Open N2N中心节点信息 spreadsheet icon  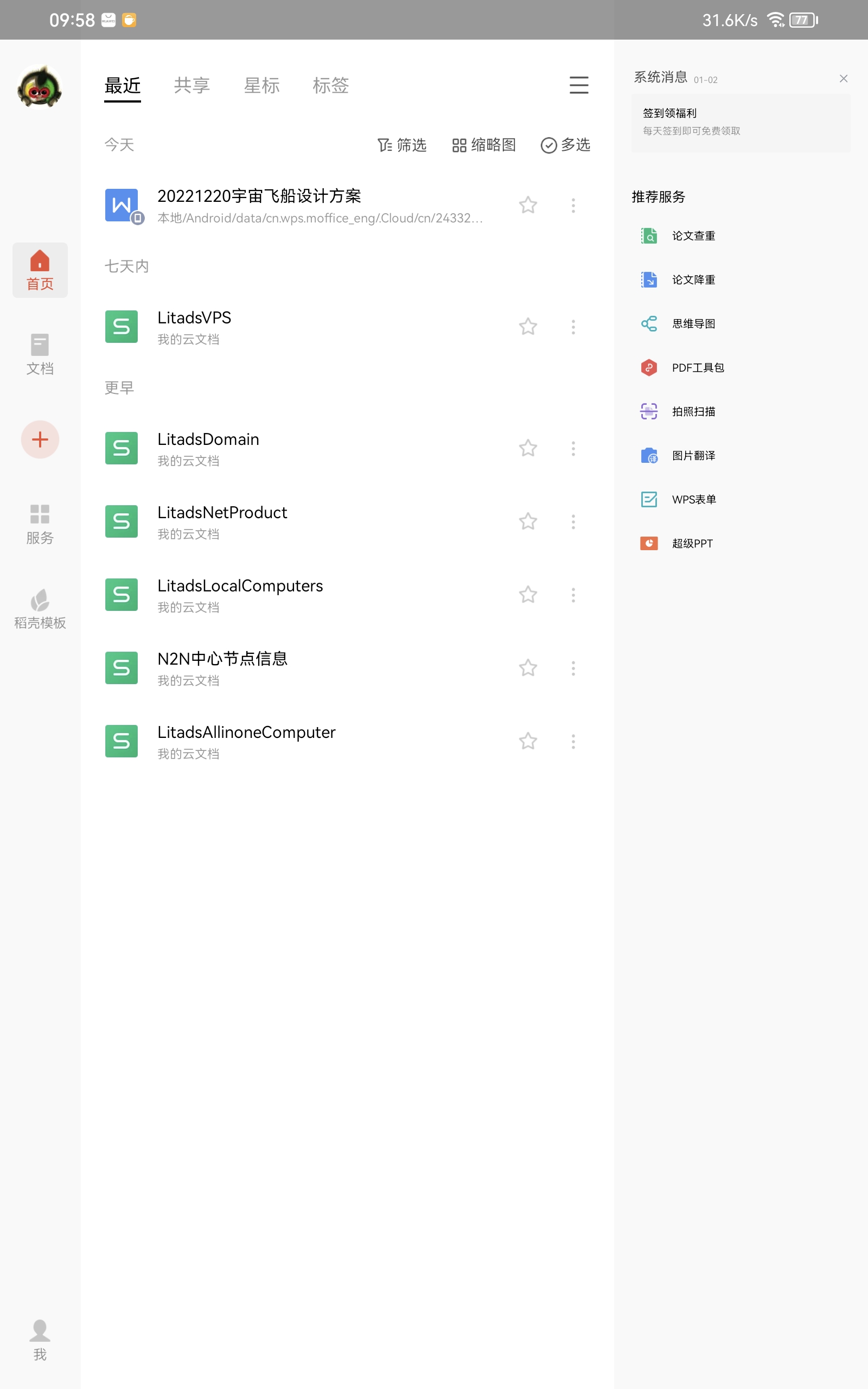[x=122, y=668]
